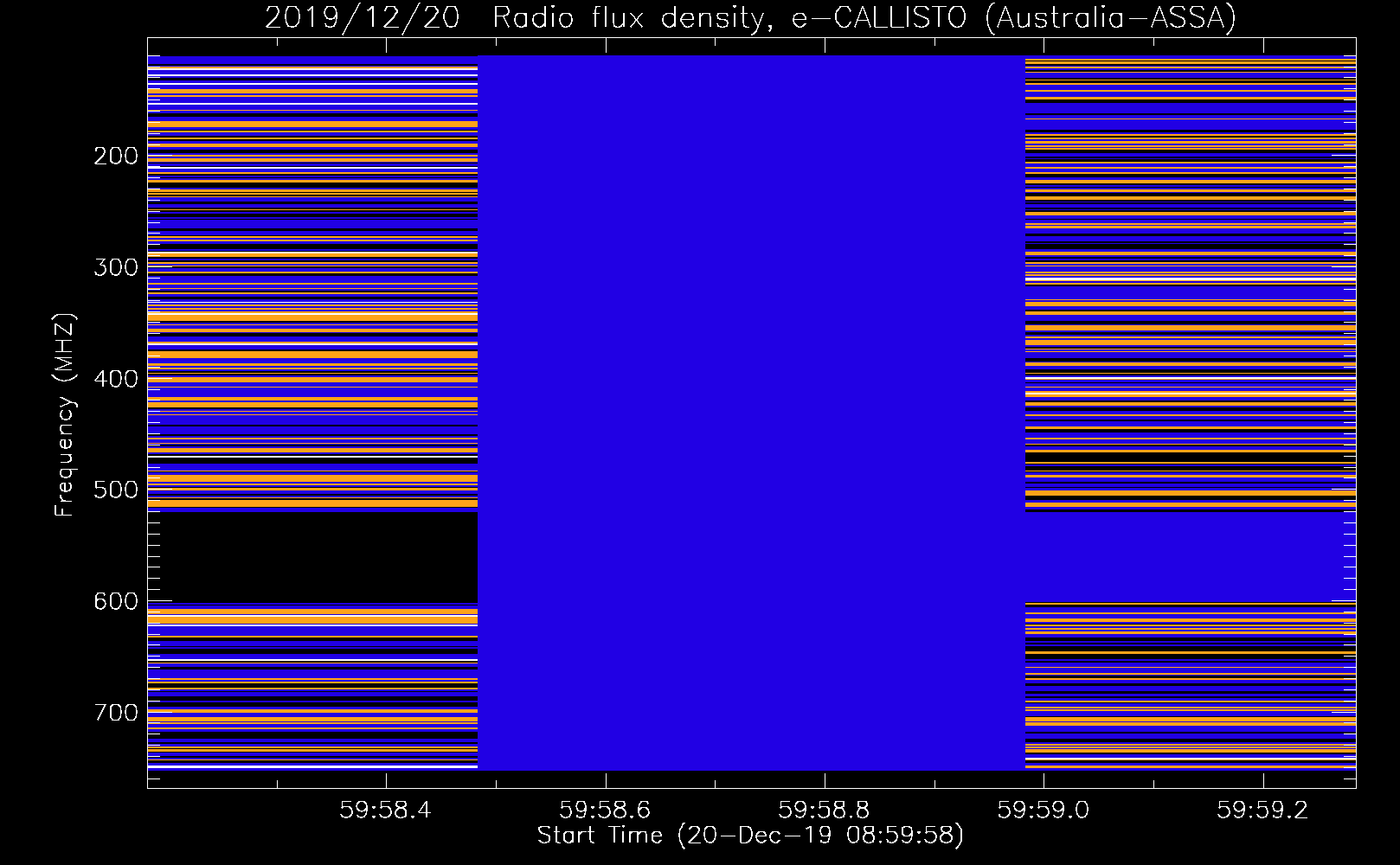Click the plot title 'Radio flux density, e-CALLISTO (Australia-ASSA)'
1400x865 pixels.
(864, 18)
